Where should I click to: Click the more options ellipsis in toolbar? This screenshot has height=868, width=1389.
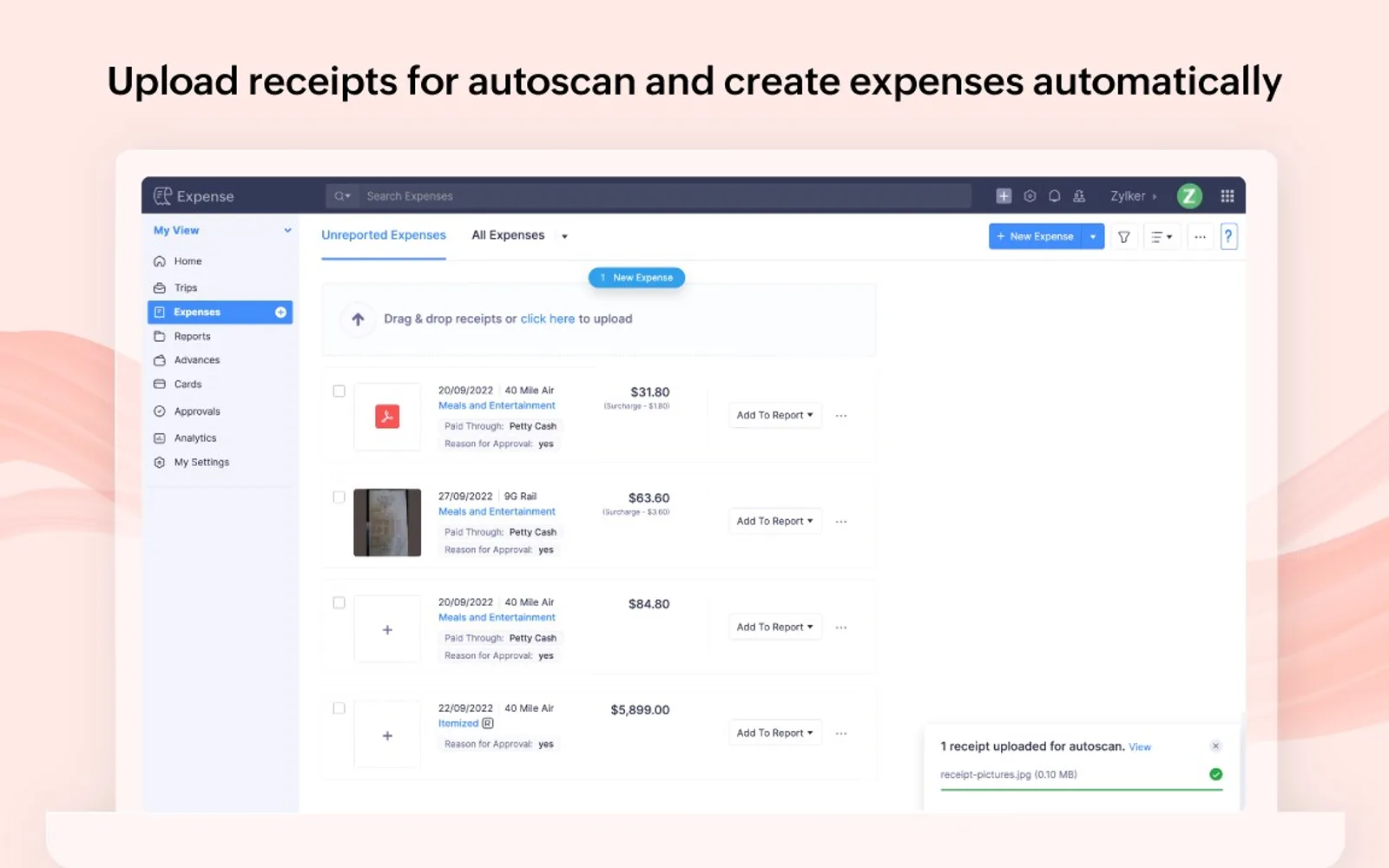pyautogui.click(x=1200, y=237)
